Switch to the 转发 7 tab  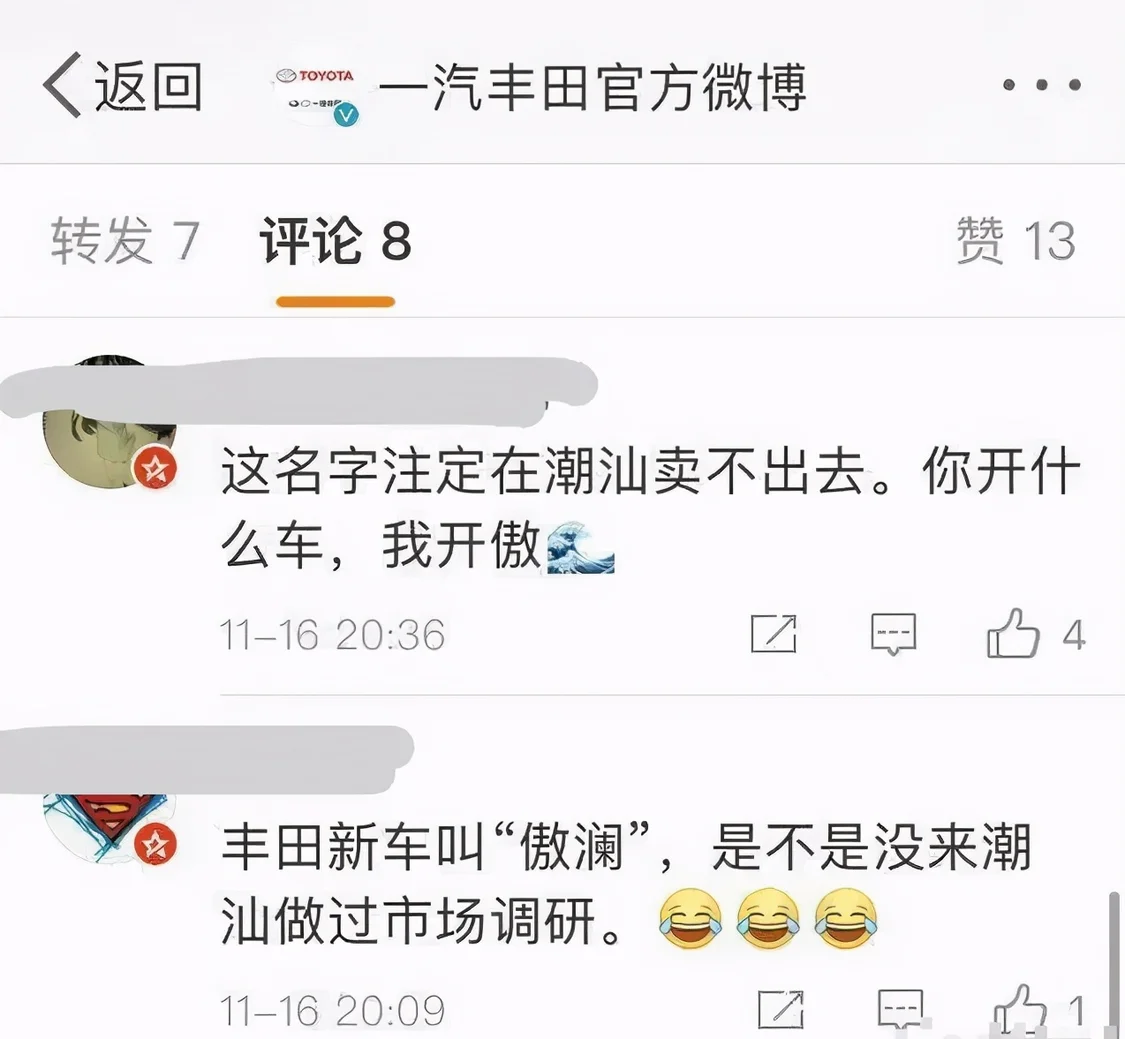pyautogui.click(x=125, y=240)
